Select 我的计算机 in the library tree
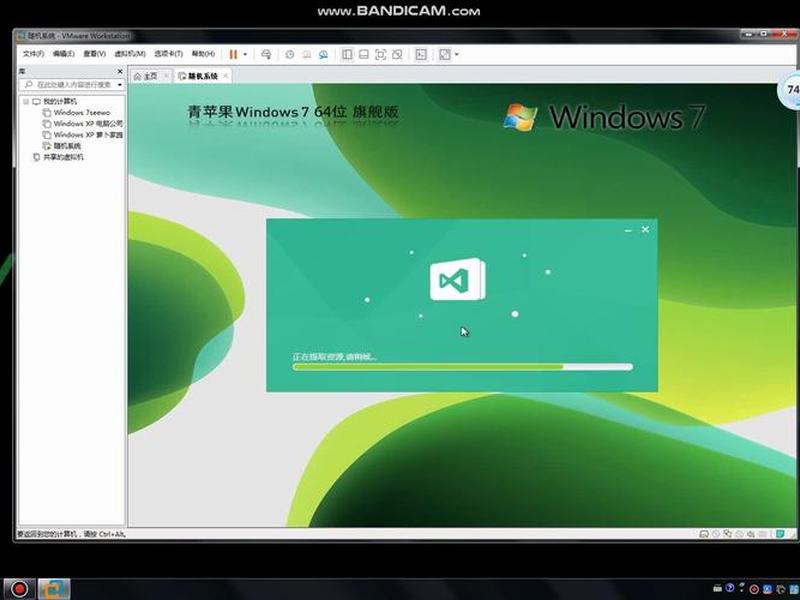Image resolution: width=800 pixels, height=600 pixels. (60, 101)
